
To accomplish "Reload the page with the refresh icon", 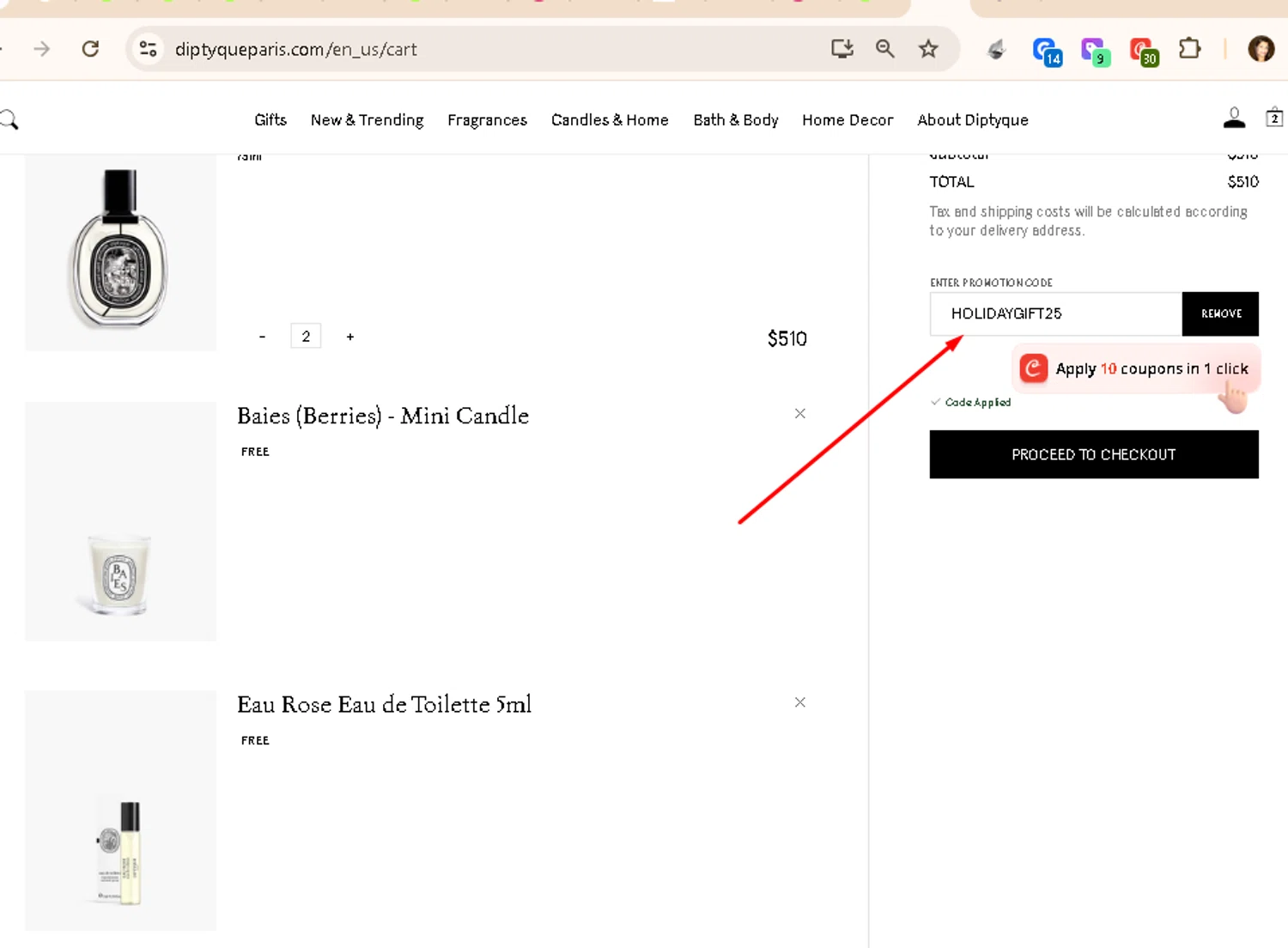I will click(90, 49).
